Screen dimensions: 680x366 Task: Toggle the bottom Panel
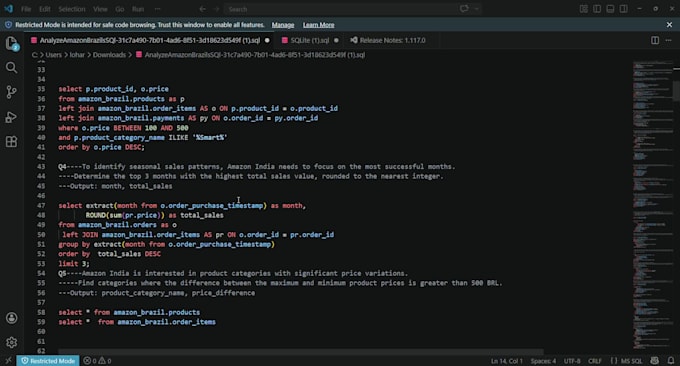pos(610,9)
